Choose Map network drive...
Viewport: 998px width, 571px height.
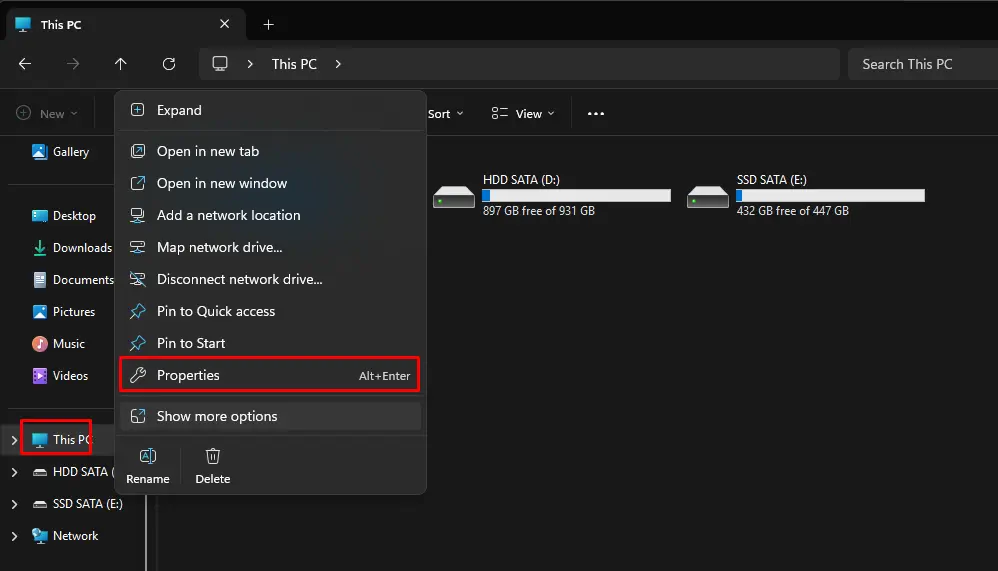point(270,247)
